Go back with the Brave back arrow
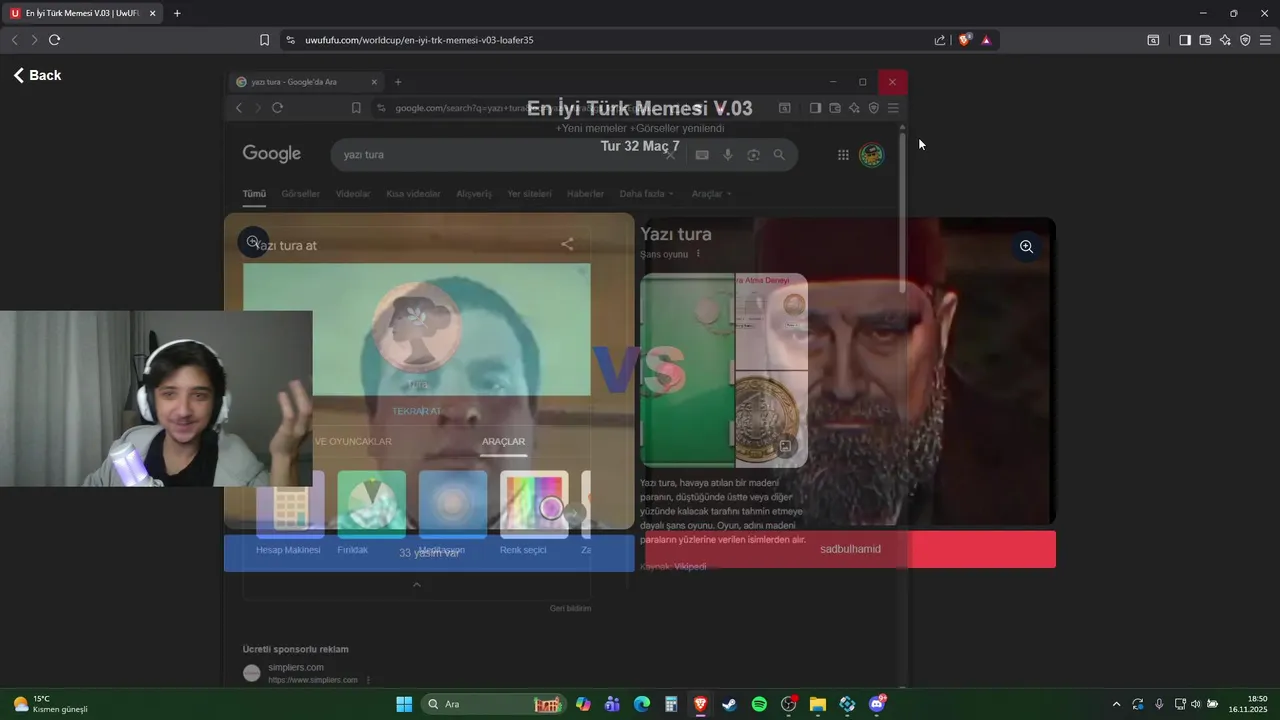 tap(15, 40)
